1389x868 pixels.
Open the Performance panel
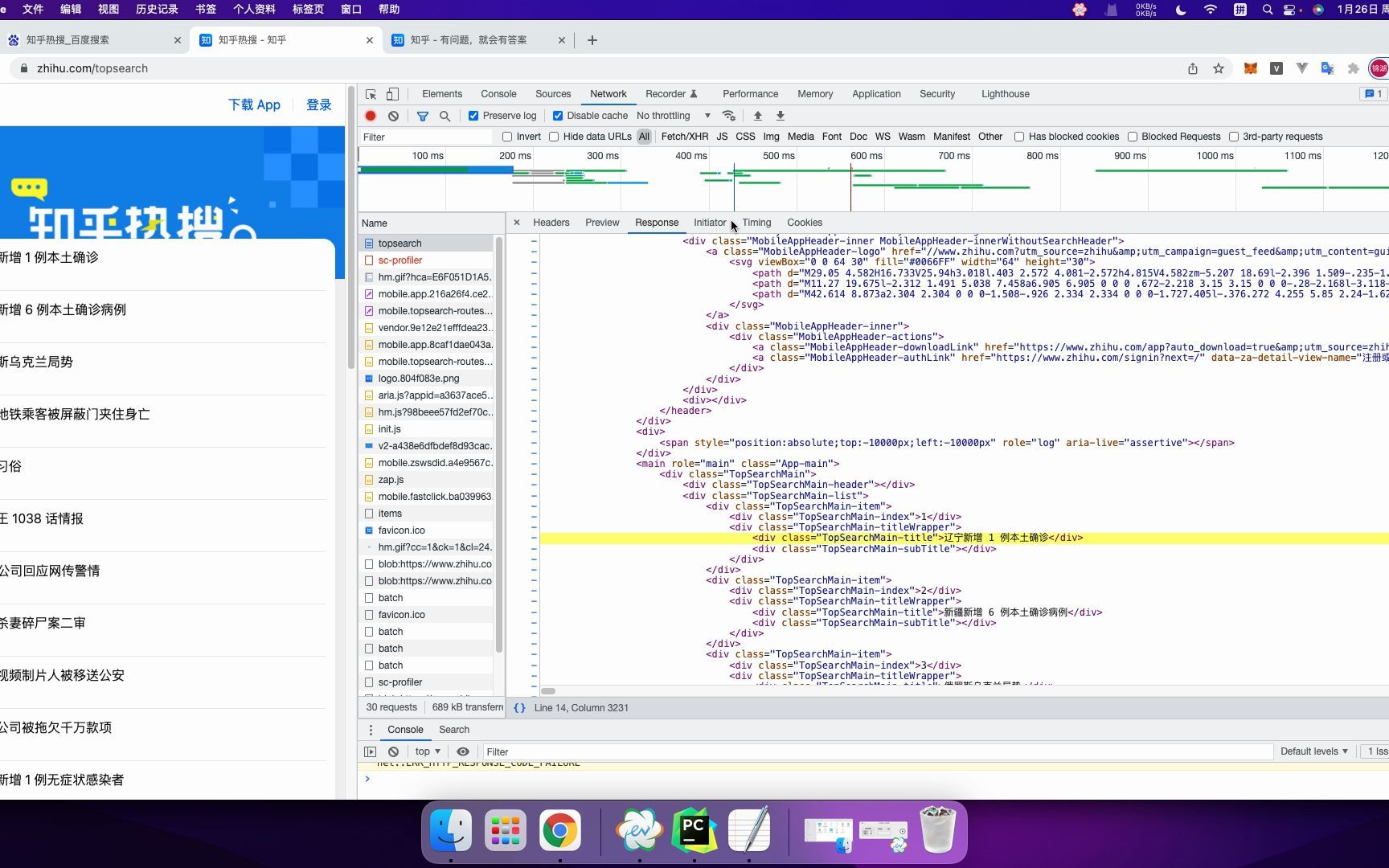(x=750, y=94)
